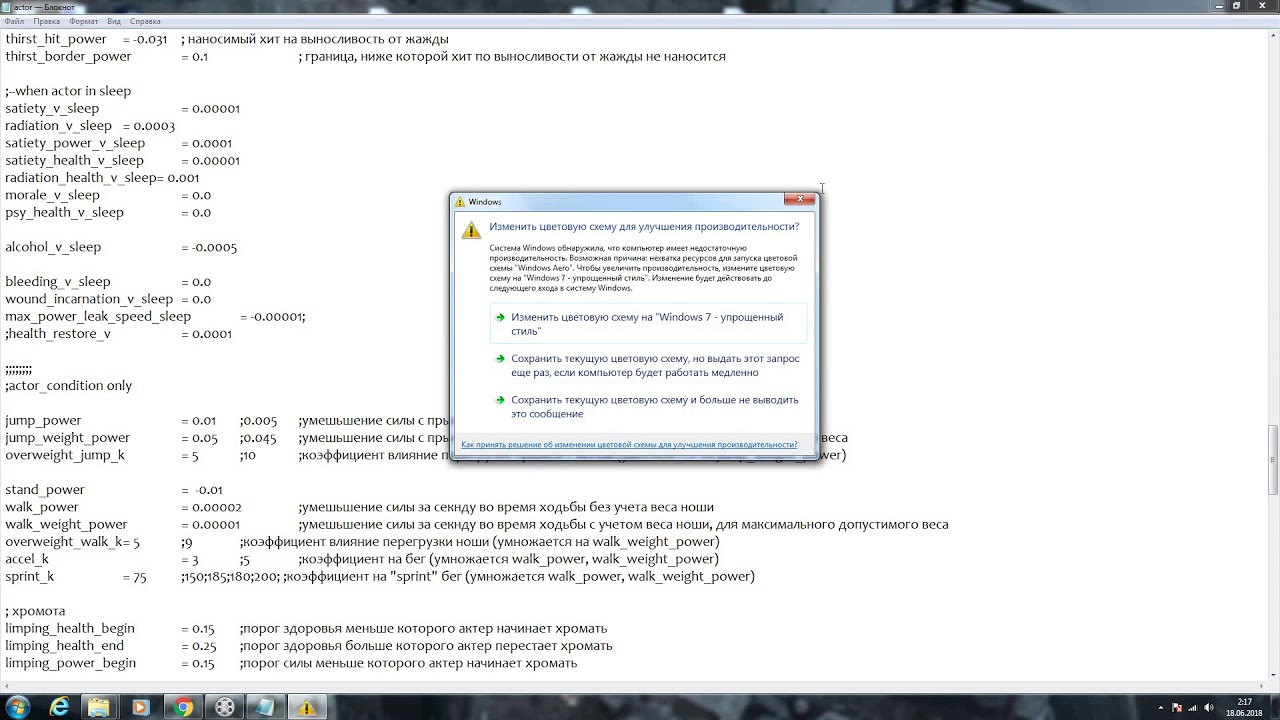Image resolution: width=1280 pixels, height=720 pixels.
Task: Click the warning icon in the dialog header
Action: (x=471, y=230)
